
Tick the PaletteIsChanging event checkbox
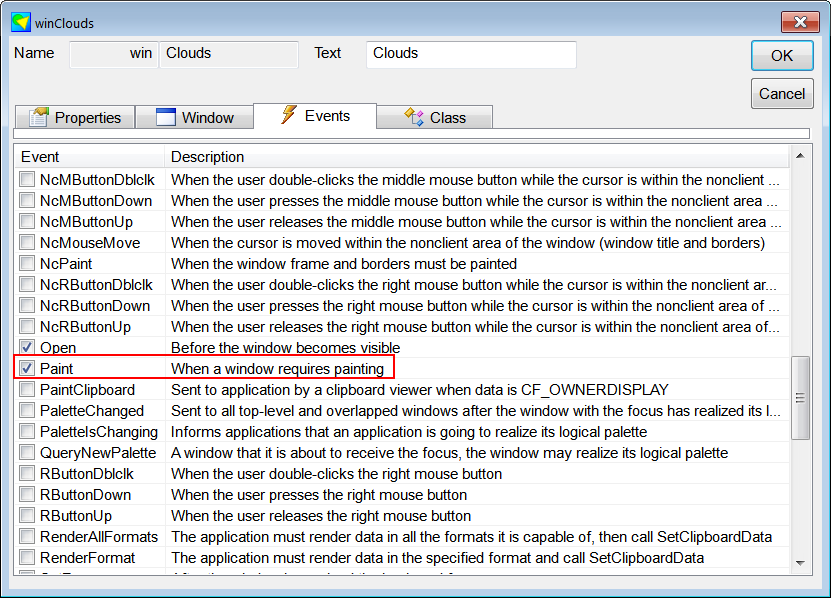(x=27, y=431)
